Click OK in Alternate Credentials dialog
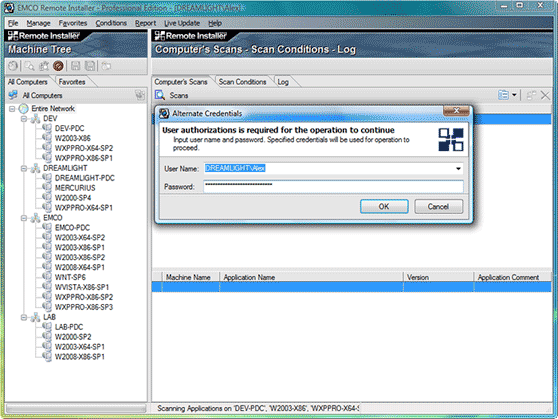The image size is (558, 419). (384, 206)
